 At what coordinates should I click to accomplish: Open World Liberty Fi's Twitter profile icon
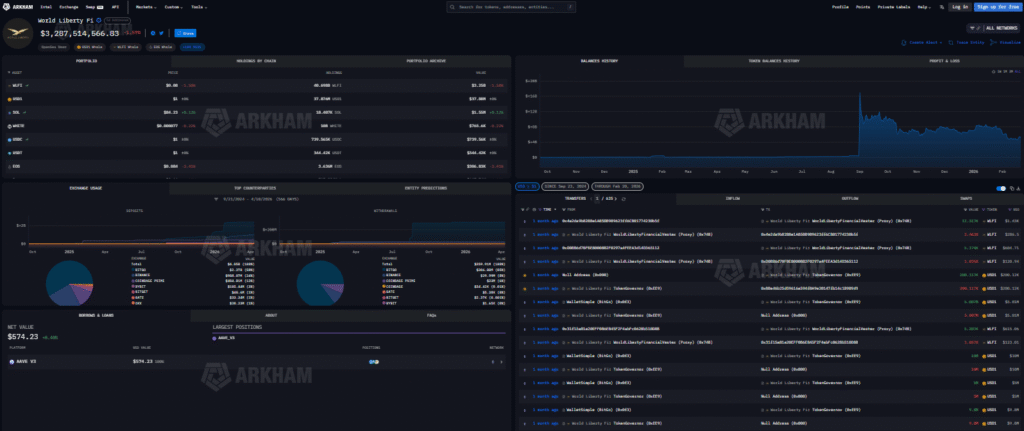pyautogui.click(x=161, y=32)
